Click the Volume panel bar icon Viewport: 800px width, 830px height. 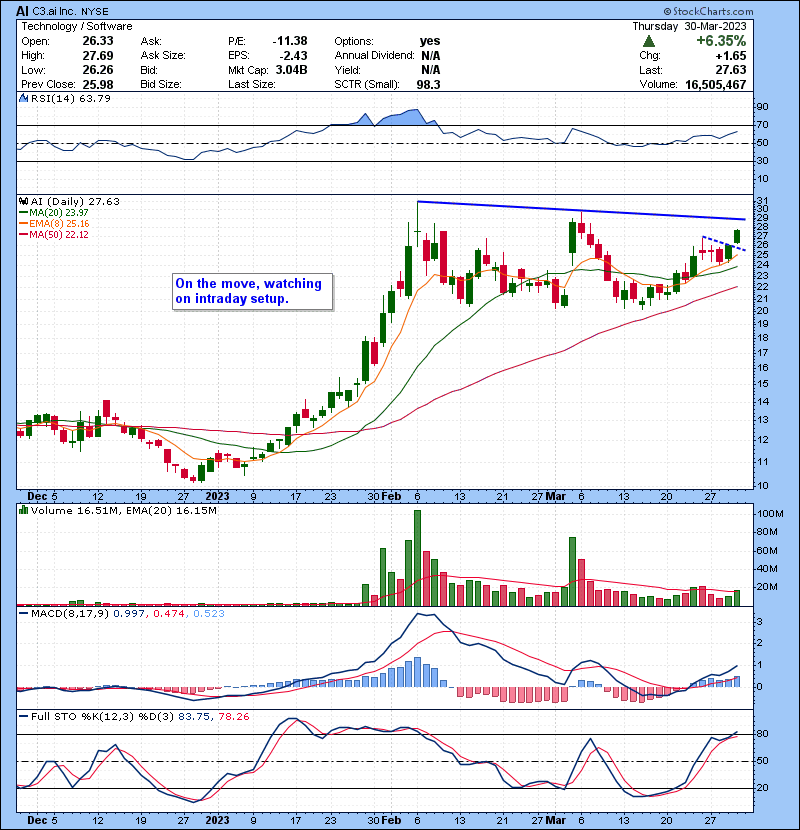click(23, 510)
